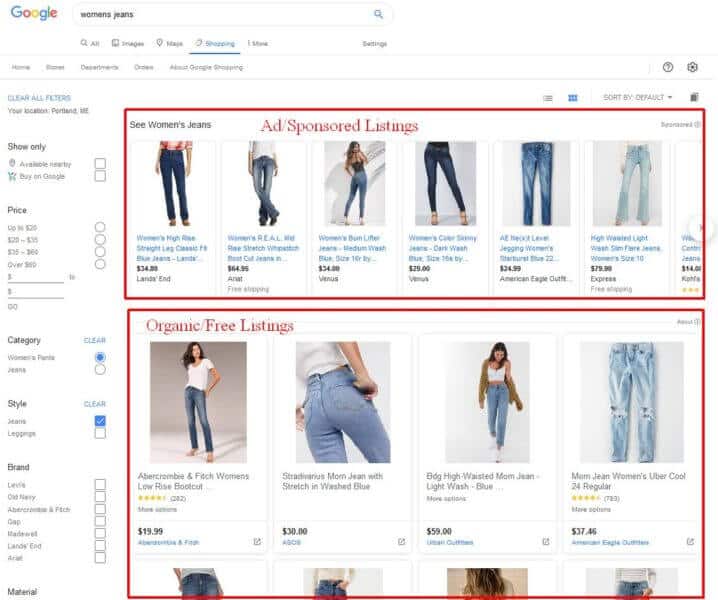Image resolution: width=718 pixels, height=600 pixels.
Task: Switch to list view icon
Action: coord(548,98)
